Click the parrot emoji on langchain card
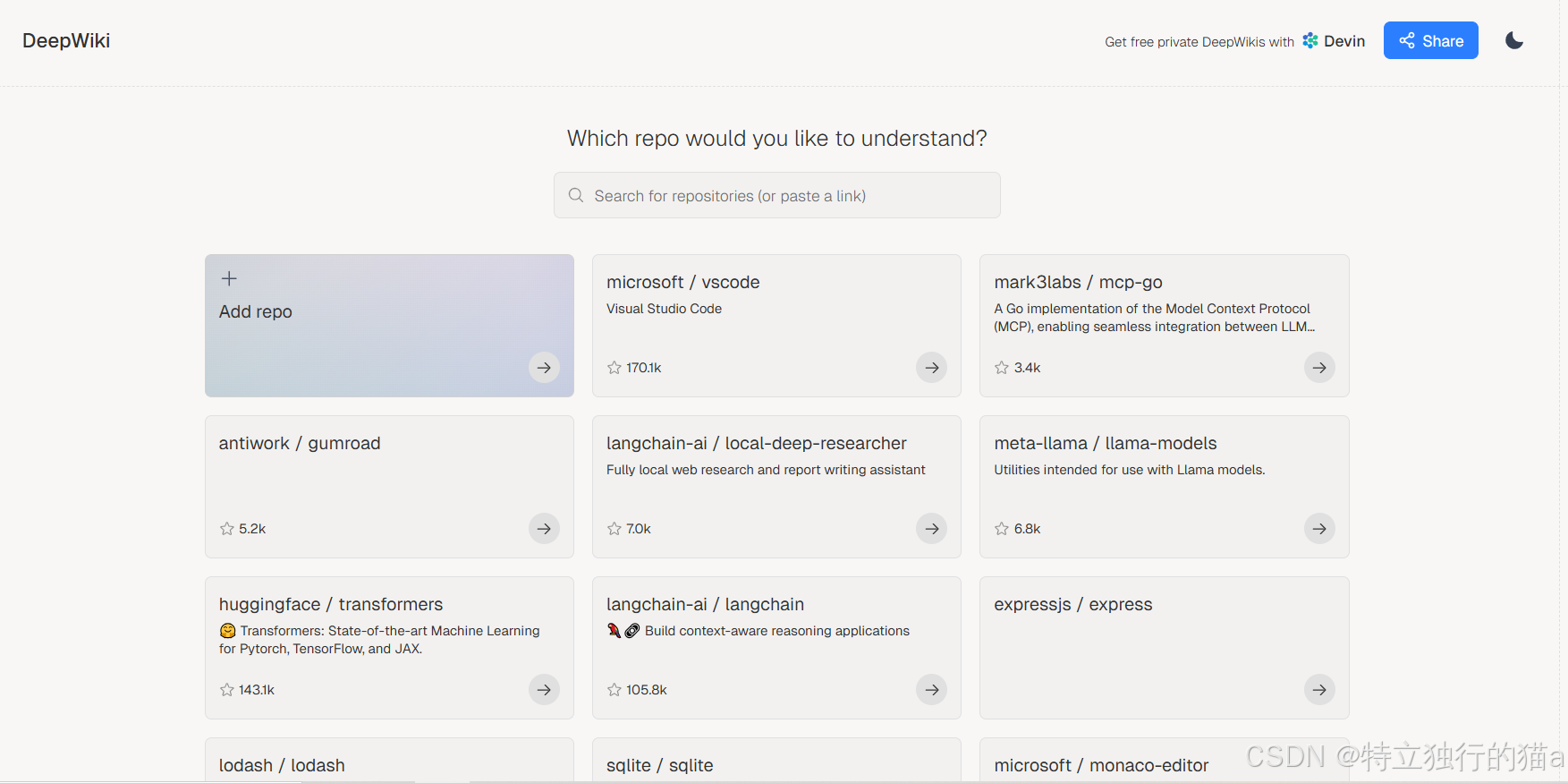 (614, 631)
